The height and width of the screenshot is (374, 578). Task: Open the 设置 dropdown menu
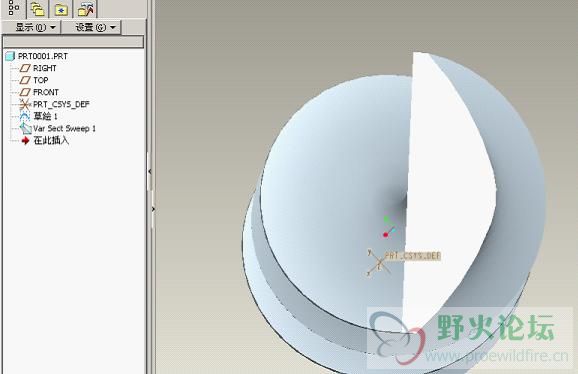91,27
